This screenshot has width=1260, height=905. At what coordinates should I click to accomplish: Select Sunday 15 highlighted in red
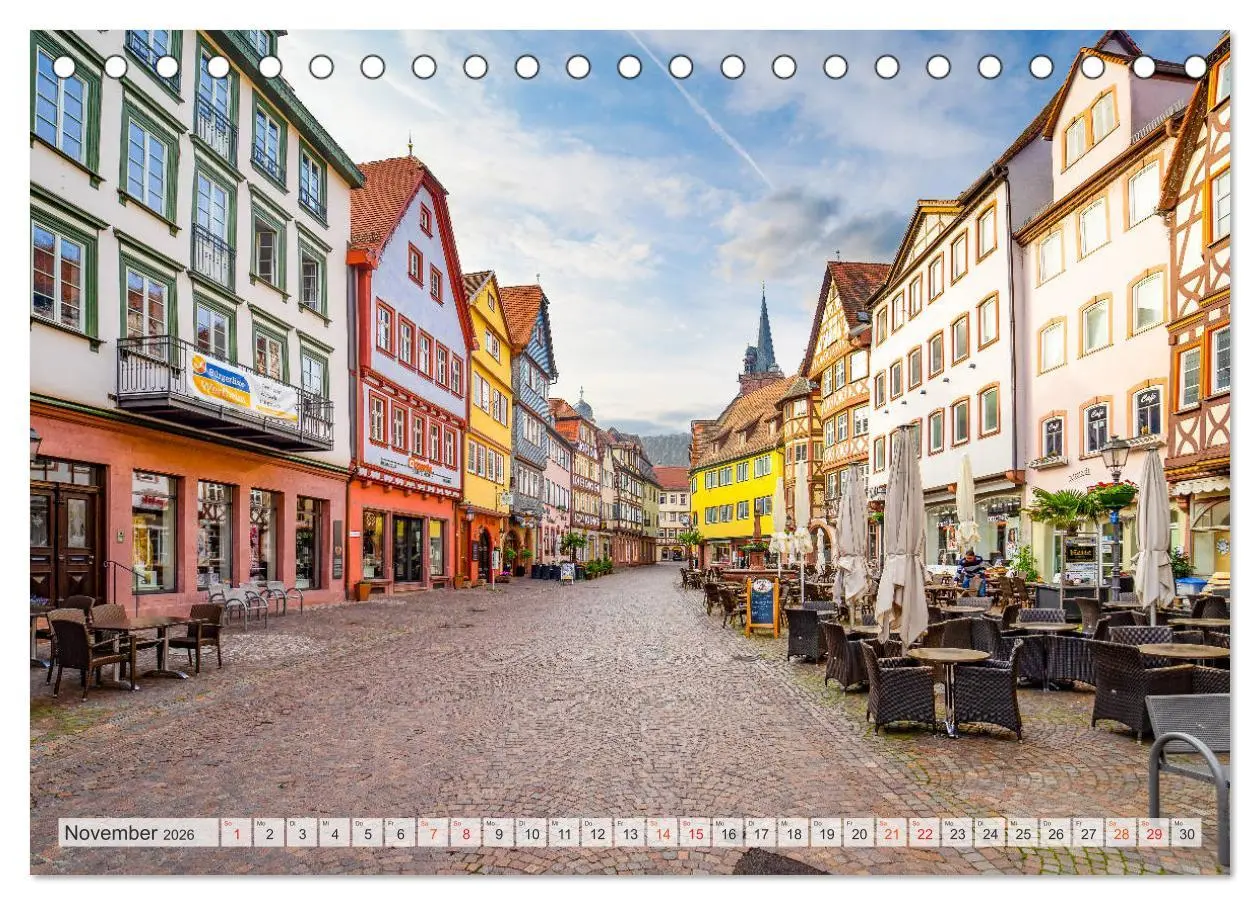click(x=695, y=833)
